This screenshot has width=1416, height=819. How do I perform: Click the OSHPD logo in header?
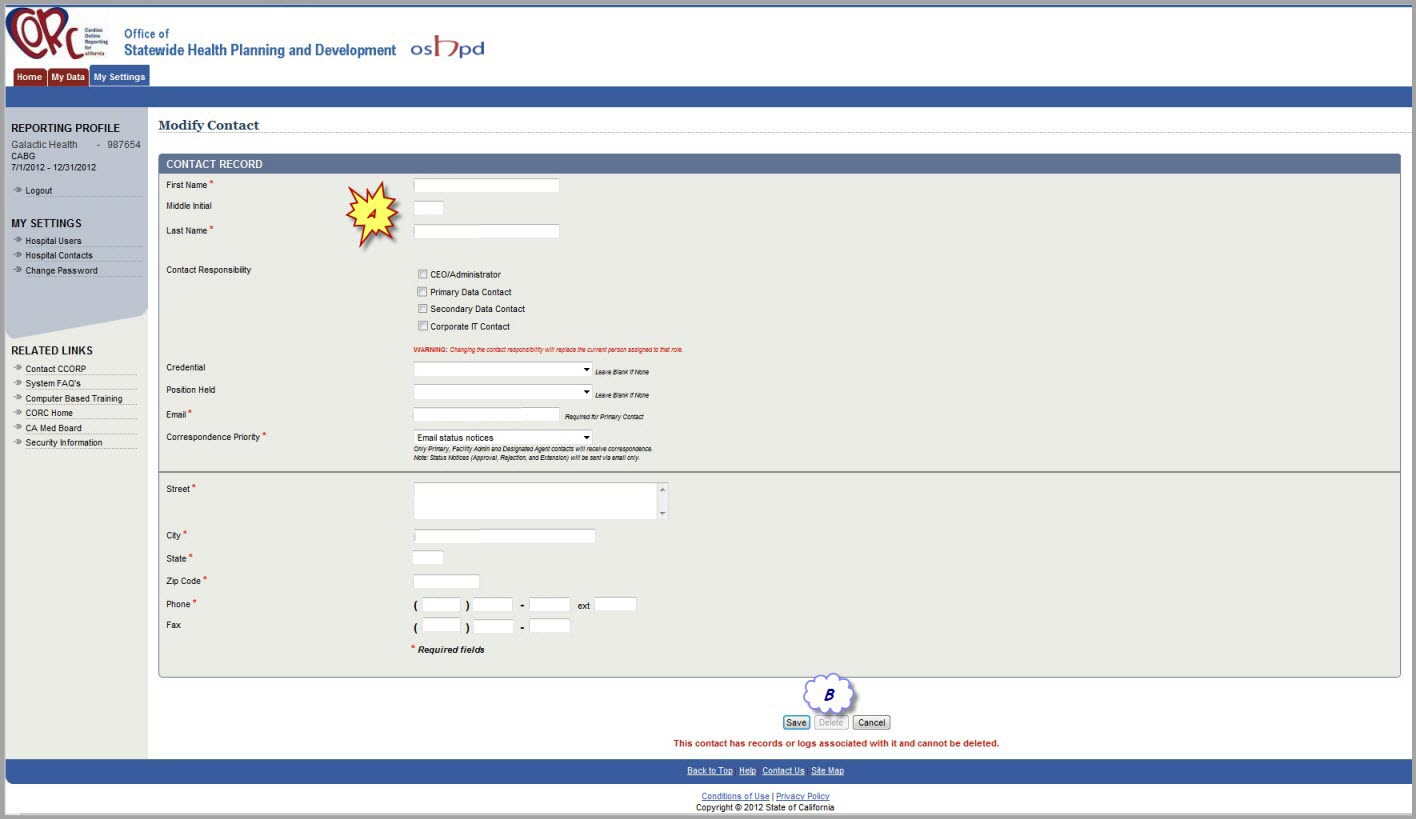447,48
